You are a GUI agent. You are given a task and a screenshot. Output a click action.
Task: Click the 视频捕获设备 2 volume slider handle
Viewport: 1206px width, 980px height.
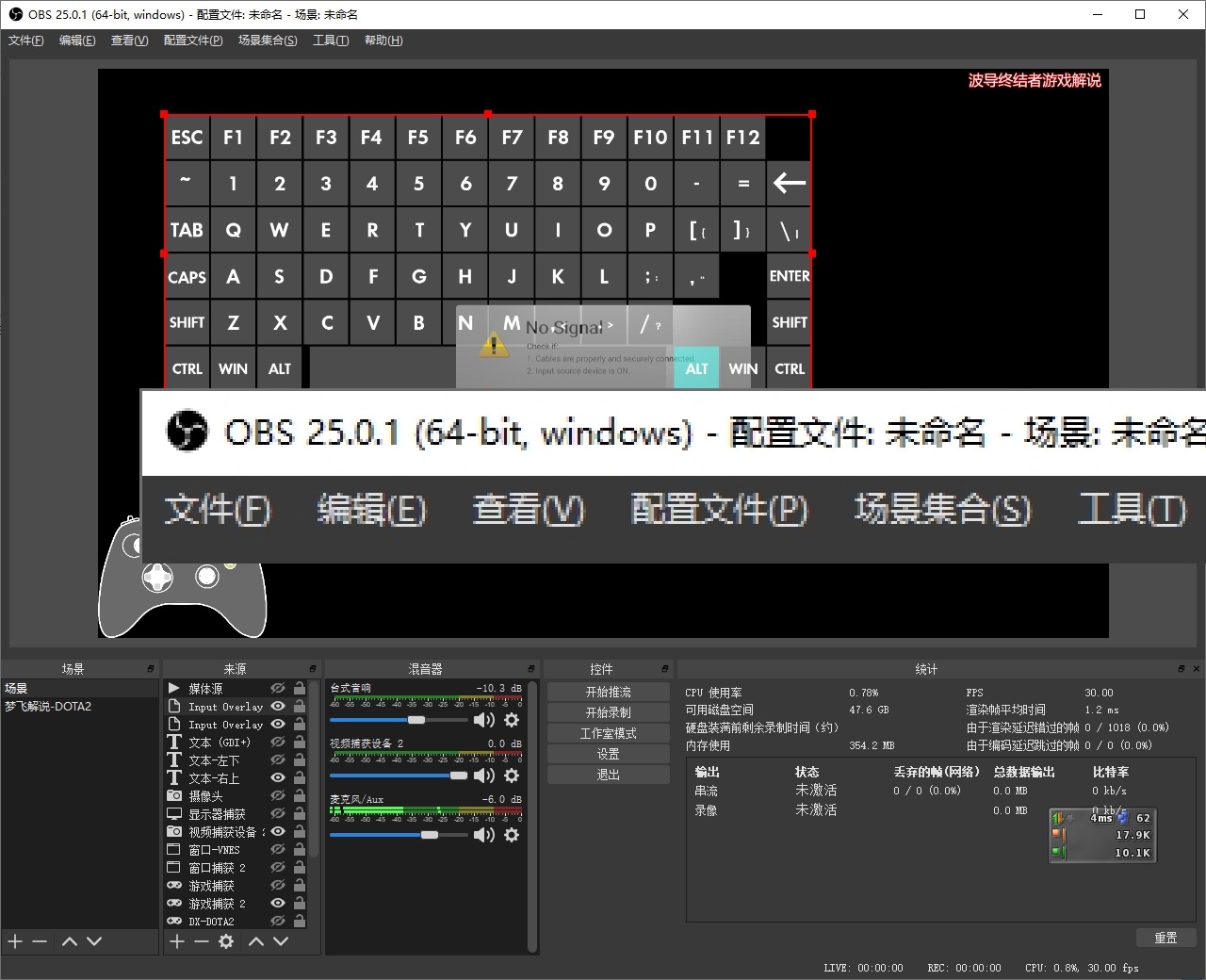(459, 776)
